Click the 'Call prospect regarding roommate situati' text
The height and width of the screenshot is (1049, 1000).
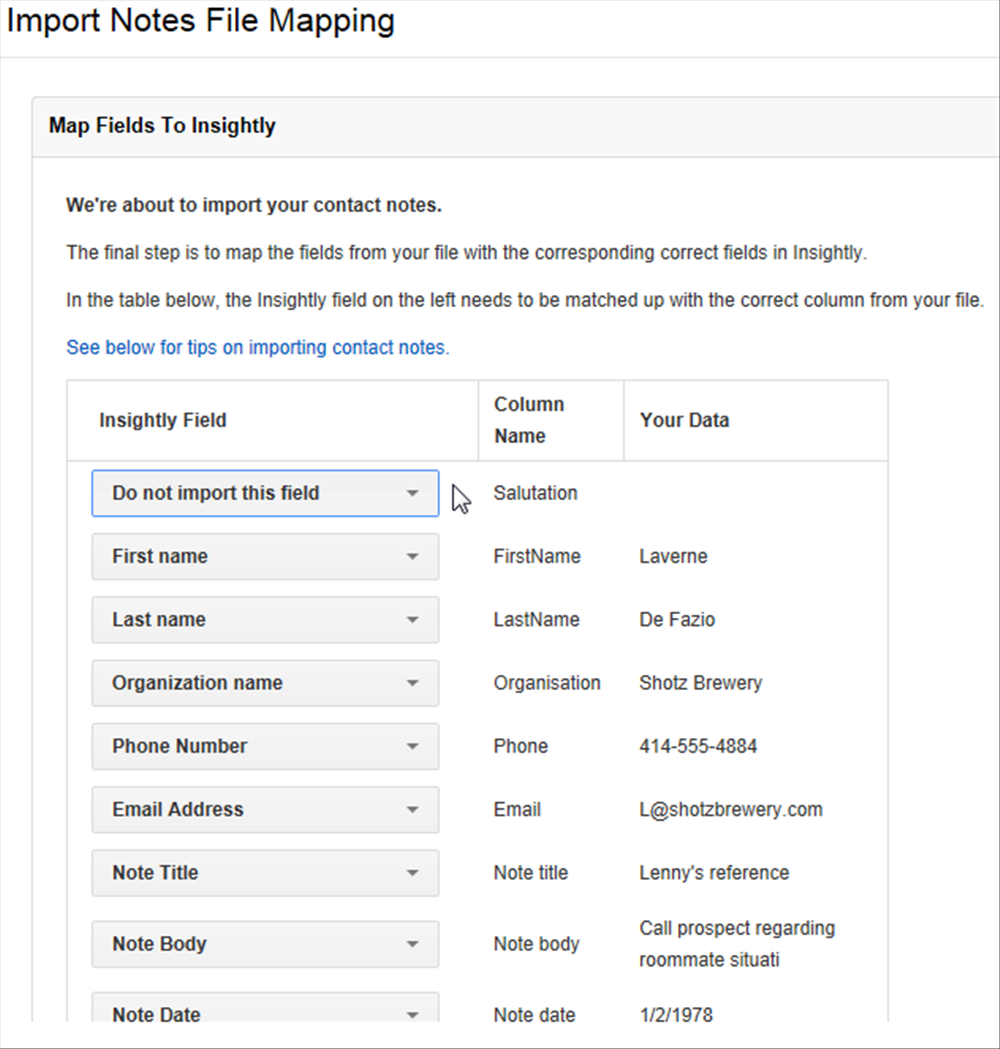point(736,944)
